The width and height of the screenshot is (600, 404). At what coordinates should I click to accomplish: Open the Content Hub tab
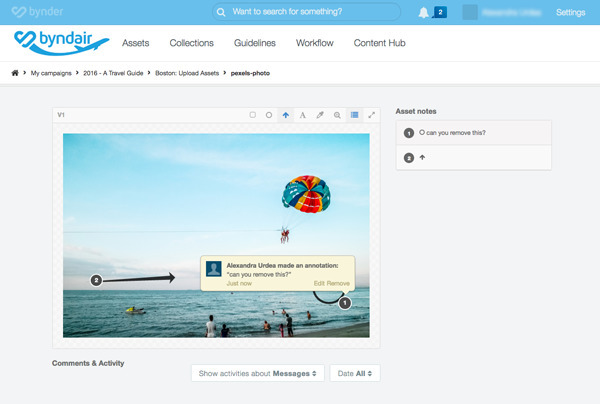379,43
